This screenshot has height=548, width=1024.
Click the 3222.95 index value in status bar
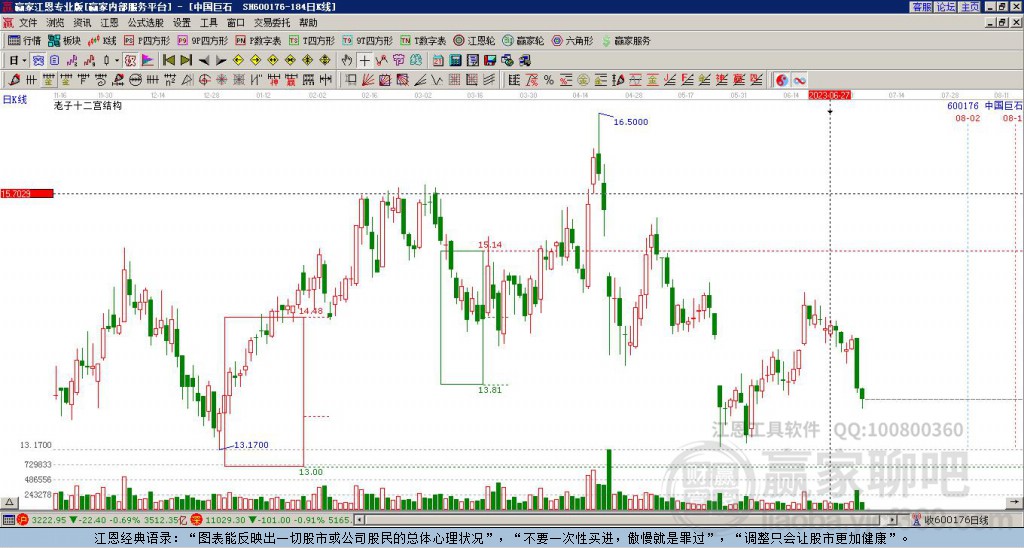(49, 520)
